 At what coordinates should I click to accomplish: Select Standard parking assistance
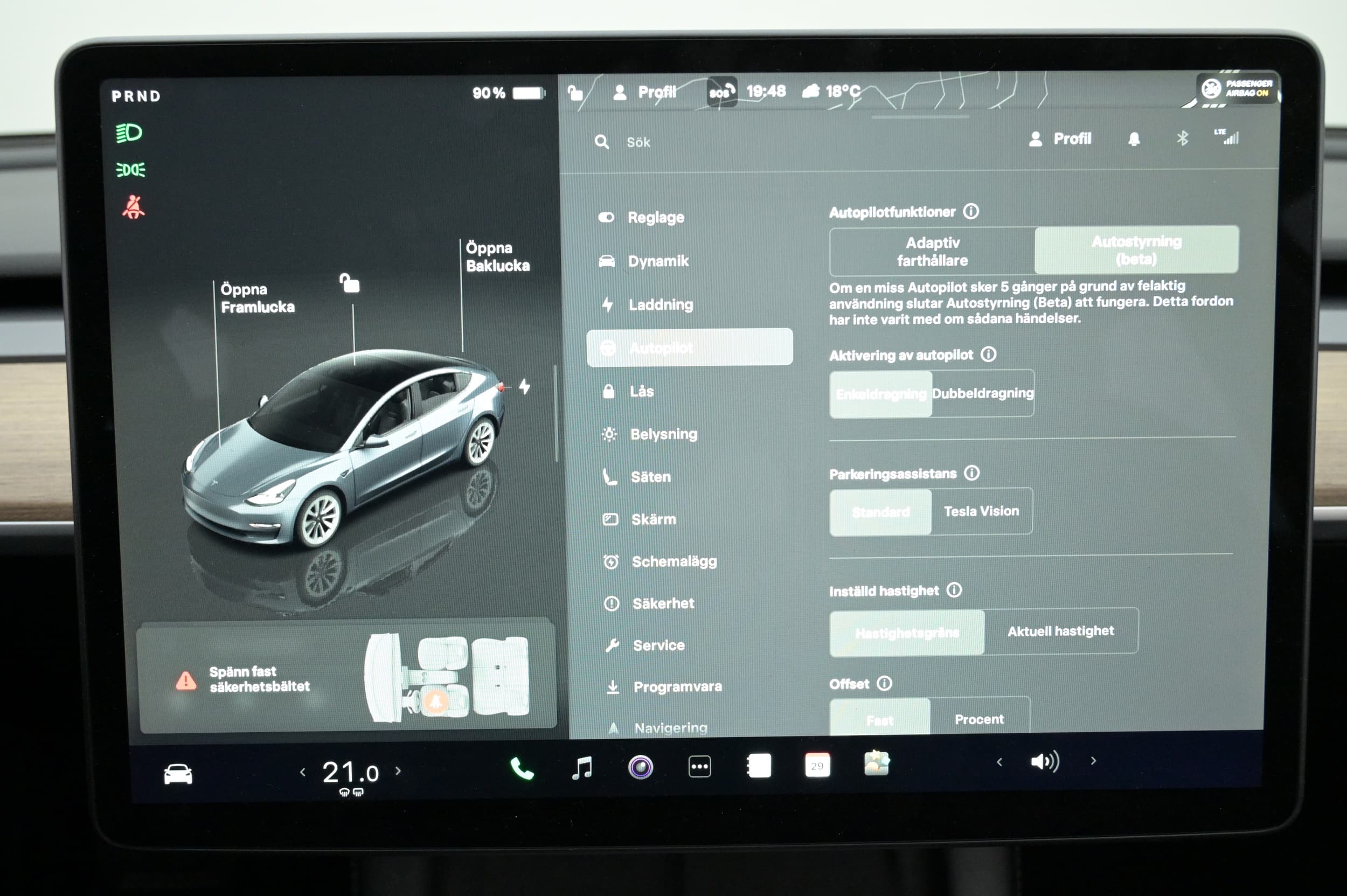pyautogui.click(x=880, y=512)
